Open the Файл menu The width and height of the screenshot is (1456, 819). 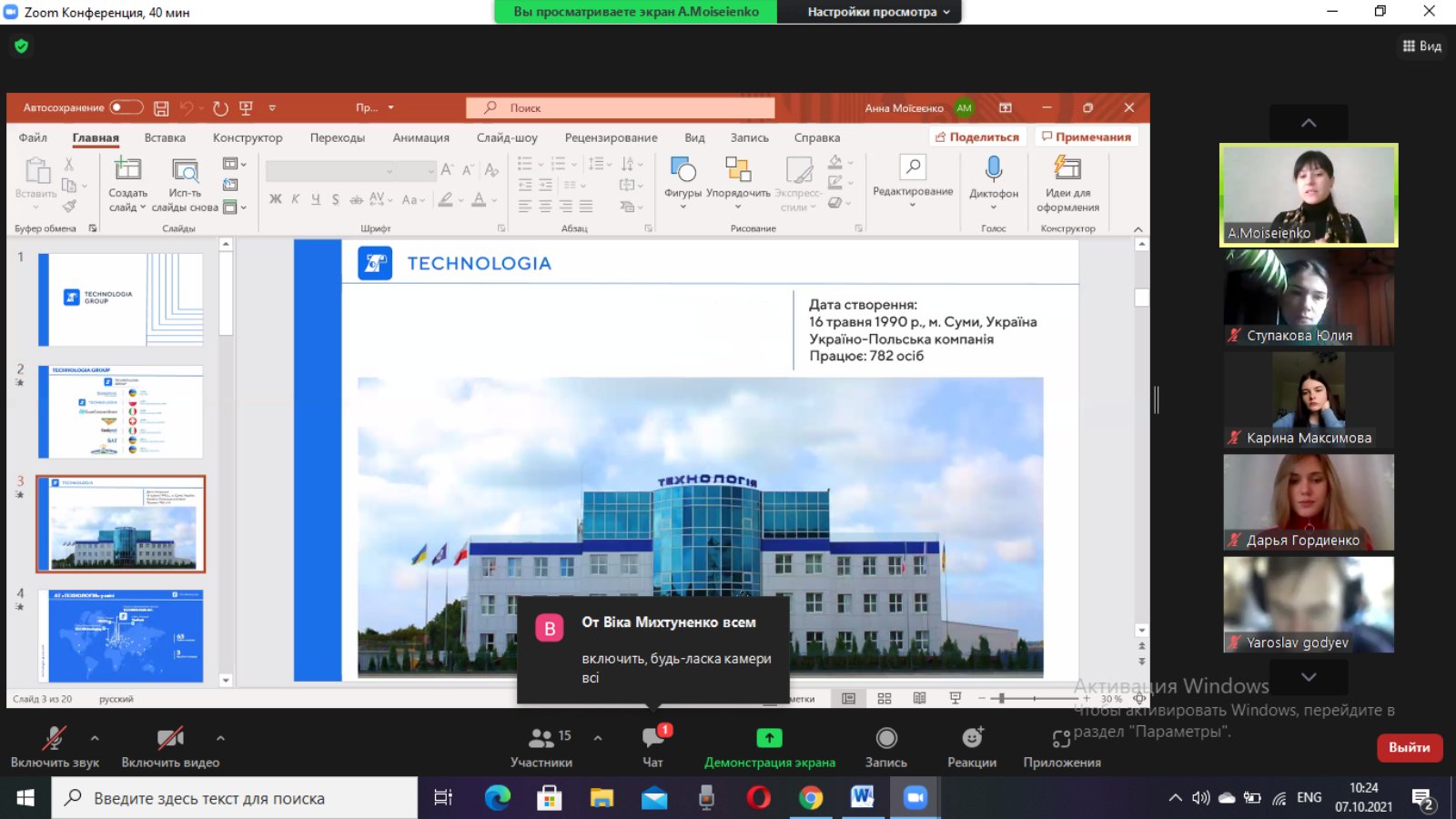(x=33, y=137)
